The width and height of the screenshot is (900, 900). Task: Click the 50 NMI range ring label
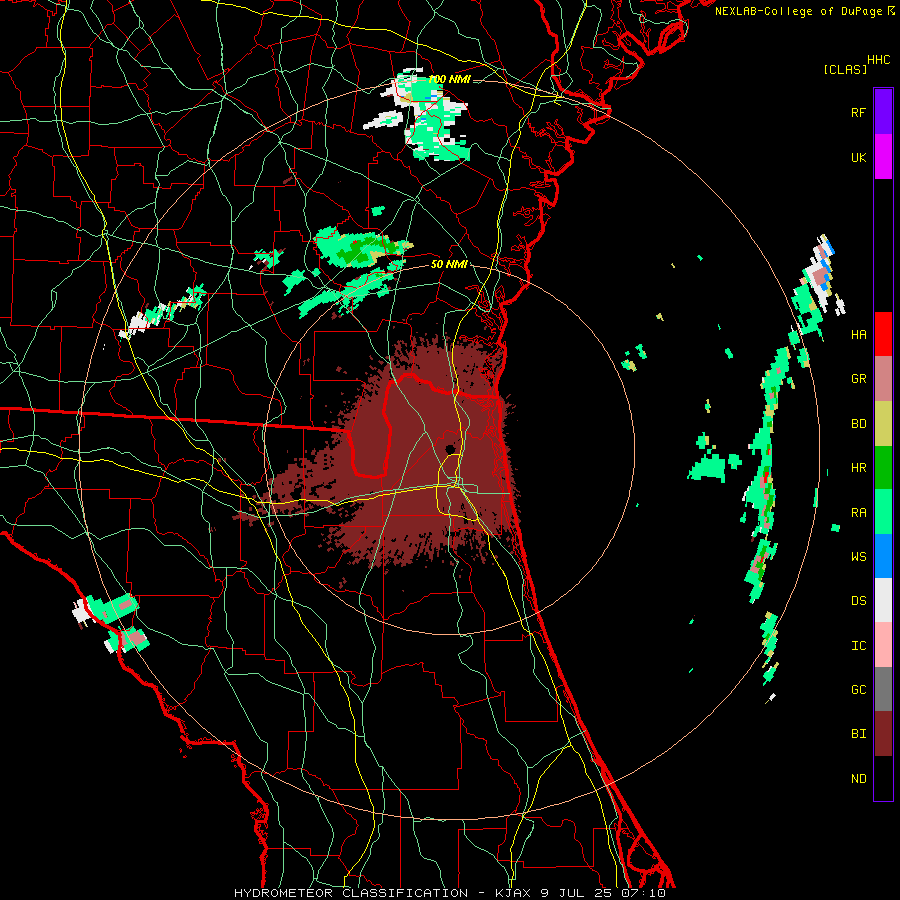[x=449, y=264]
